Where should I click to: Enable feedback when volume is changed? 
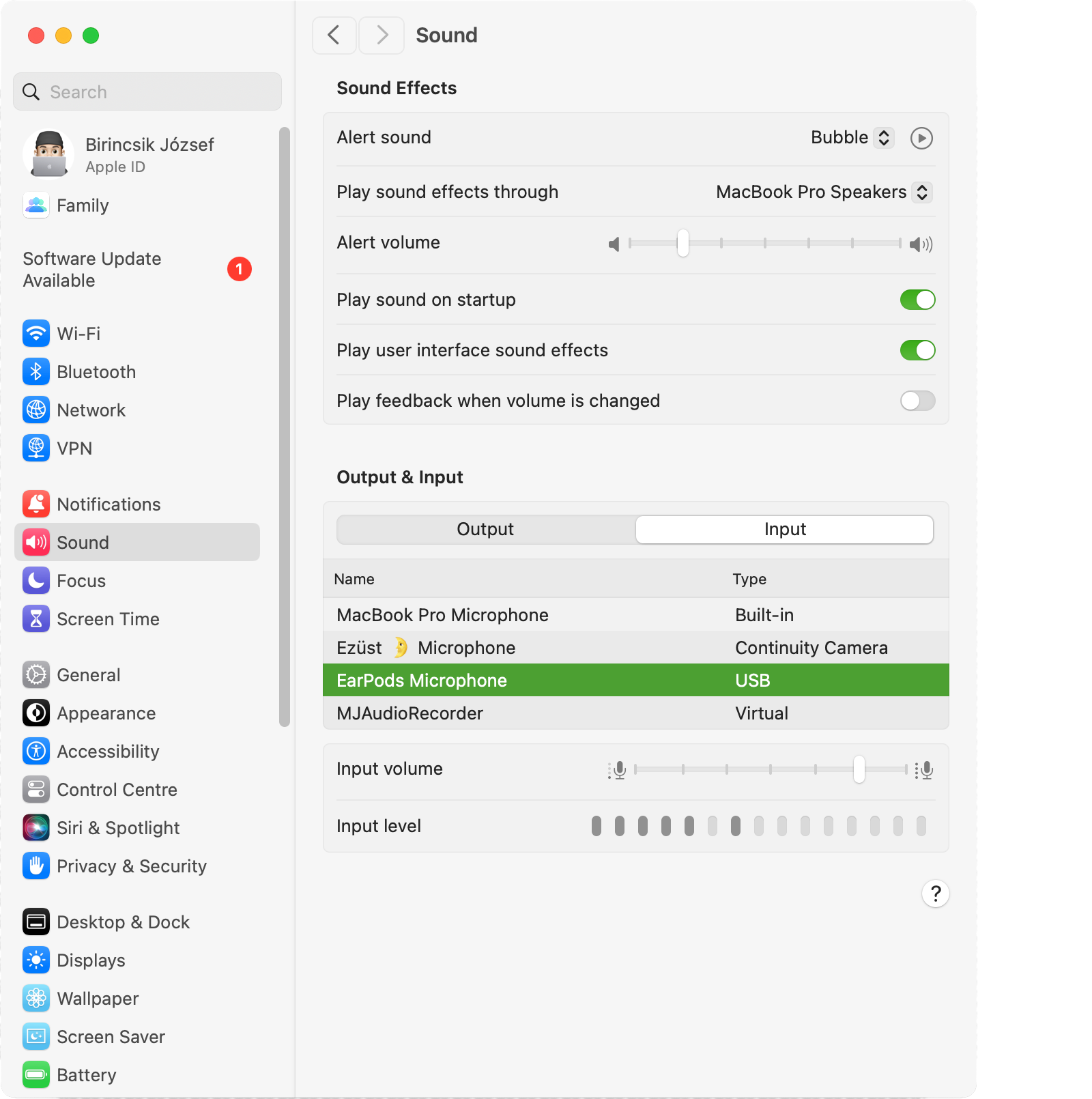click(x=917, y=401)
